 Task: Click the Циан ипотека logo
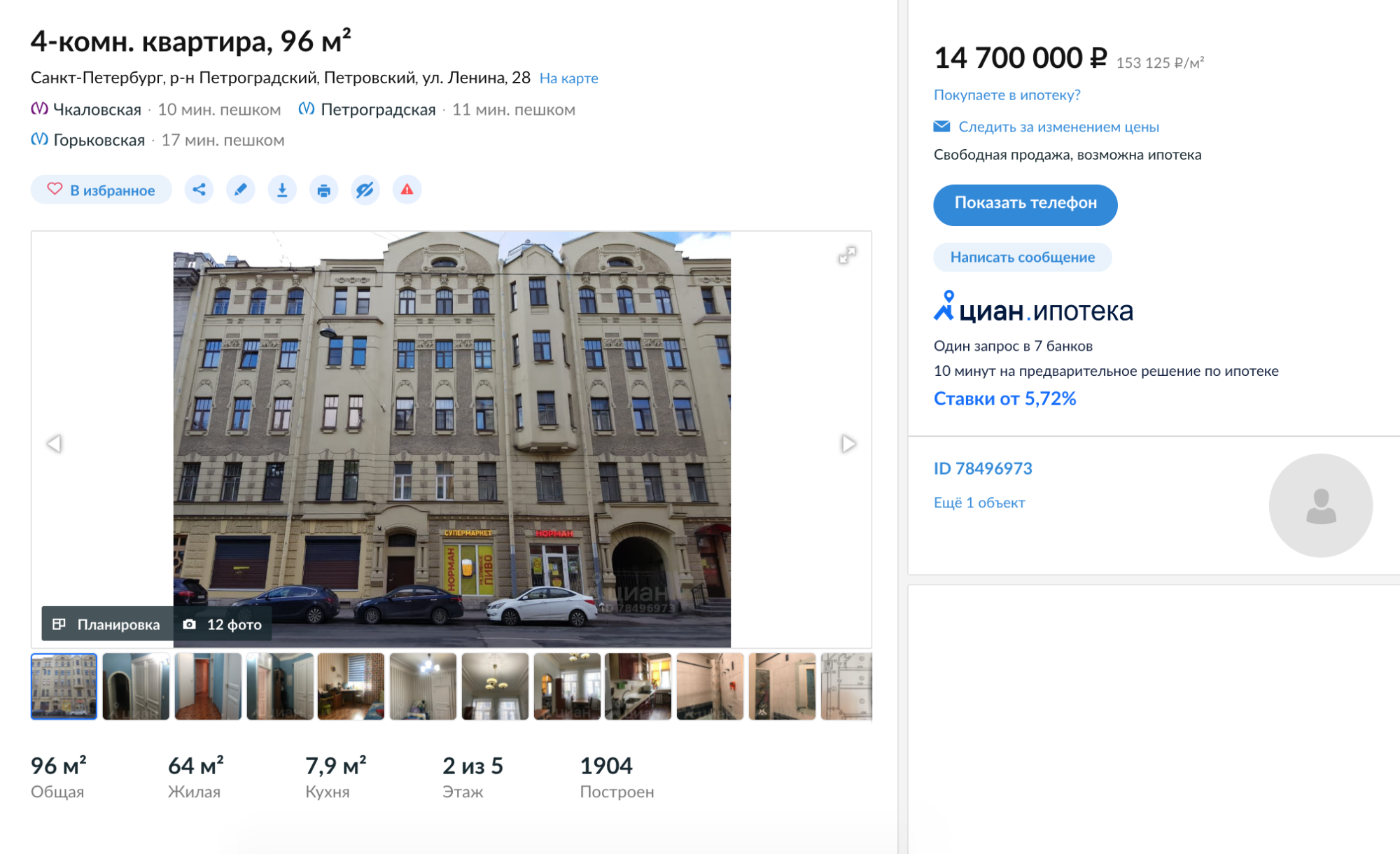point(1033,308)
